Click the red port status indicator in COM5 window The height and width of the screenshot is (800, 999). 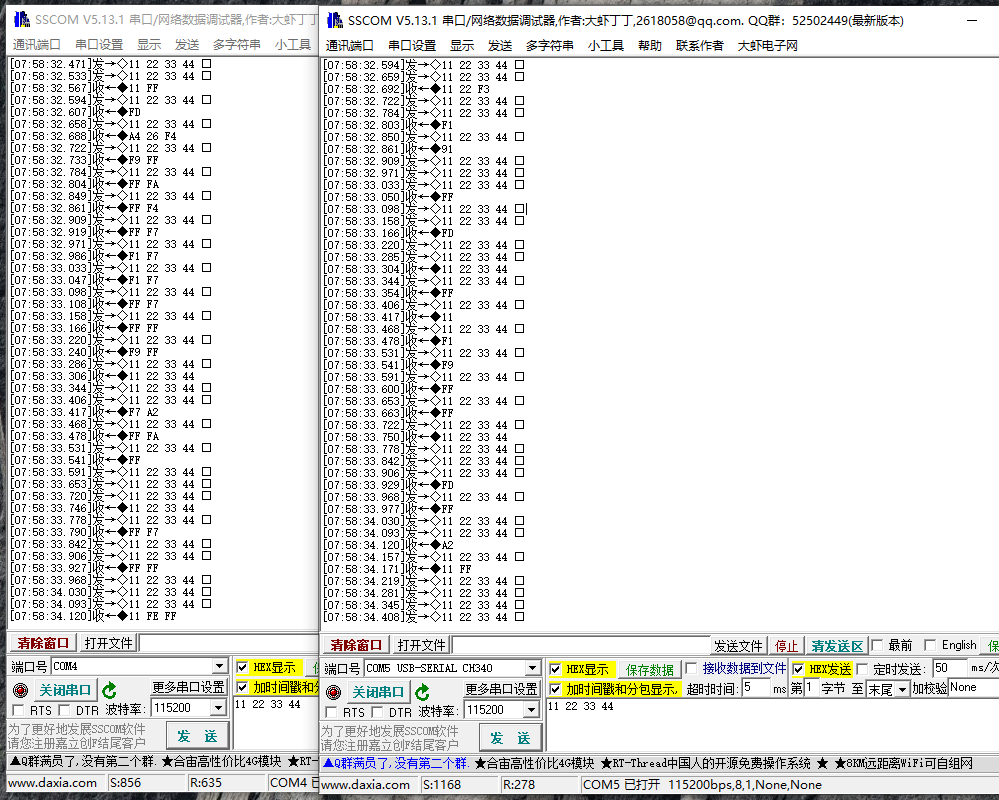[334, 692]
